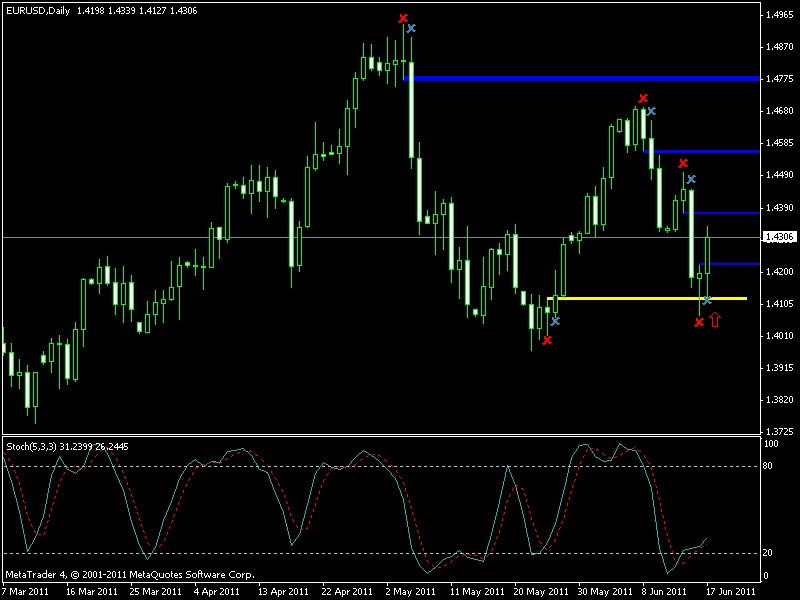
Task: Click the 1.4775 price scale label
Action: [780, 79]
